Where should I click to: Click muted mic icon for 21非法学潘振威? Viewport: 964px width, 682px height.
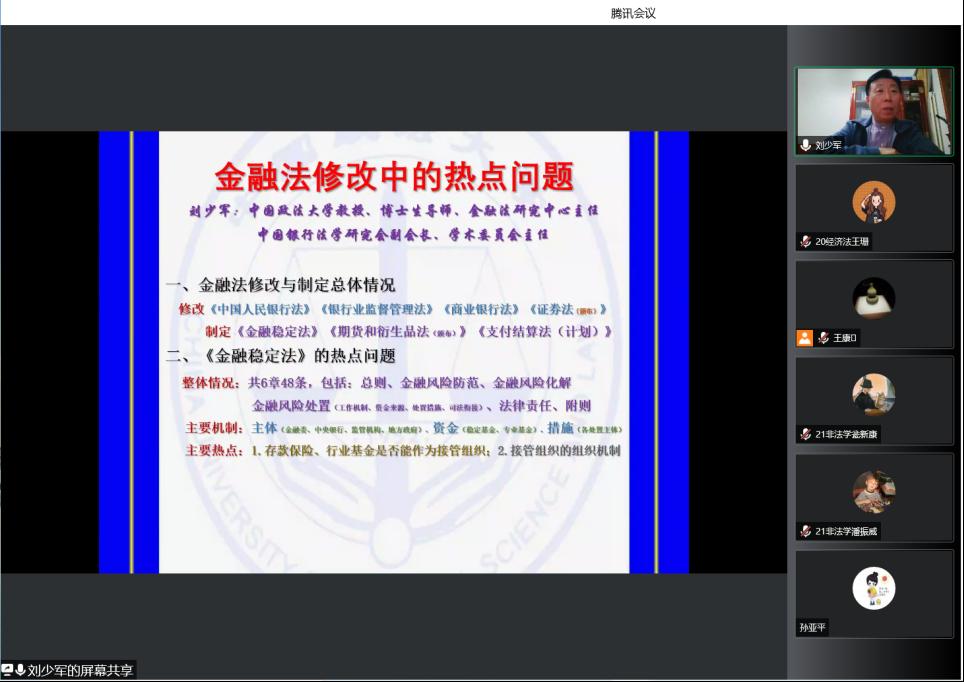tap(805, 531)
